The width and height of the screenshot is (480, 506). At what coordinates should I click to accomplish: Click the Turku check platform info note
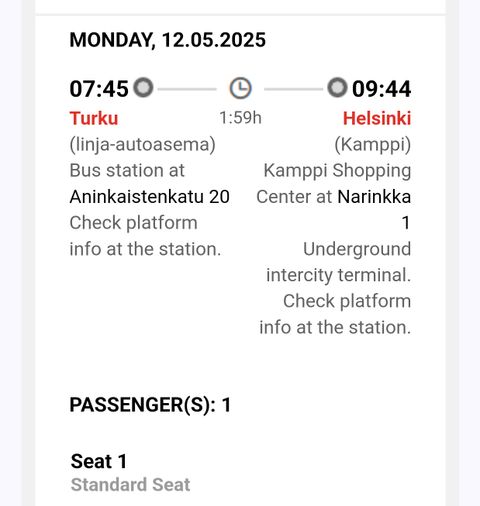(145, 236)
